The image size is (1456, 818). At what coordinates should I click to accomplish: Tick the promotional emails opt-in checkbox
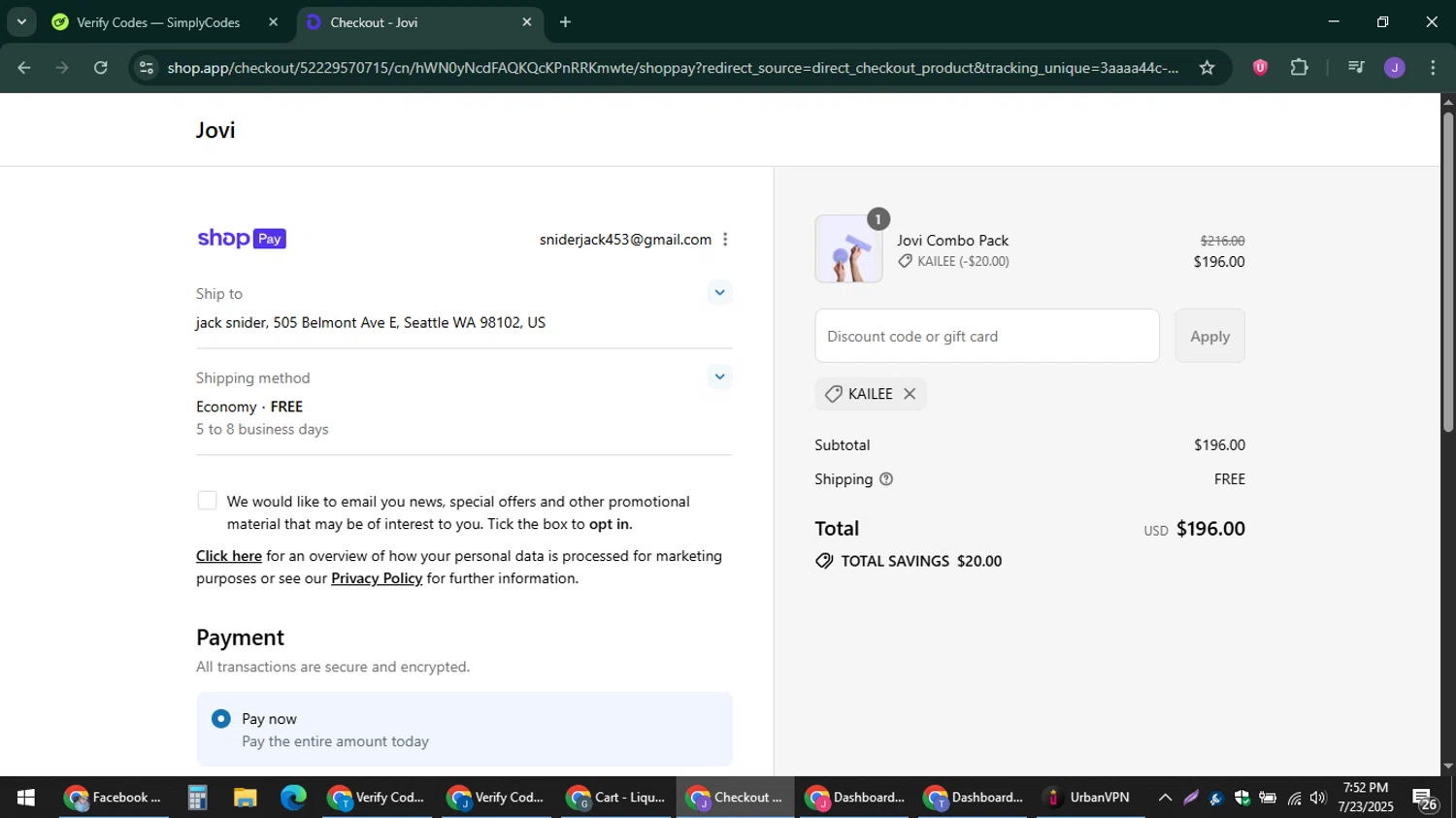(x=207, y=501)
